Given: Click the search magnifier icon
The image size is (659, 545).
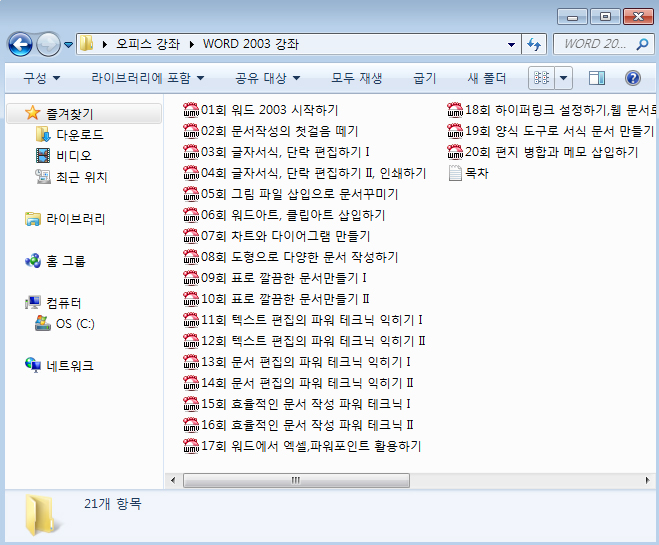Looking at the screenshot, I should (642, 44).
